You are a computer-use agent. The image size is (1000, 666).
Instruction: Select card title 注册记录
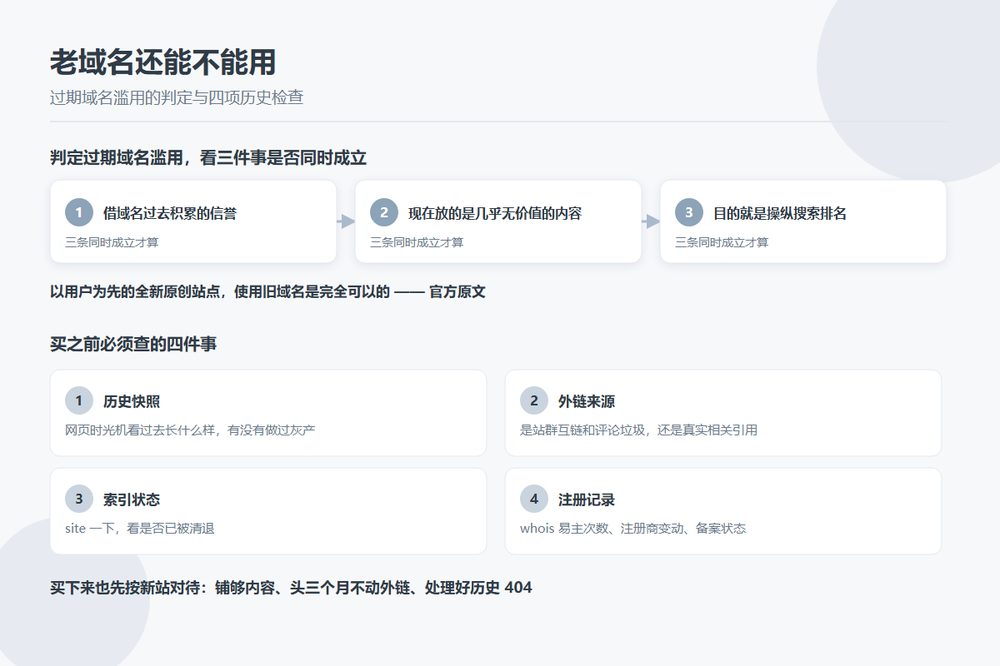pyautogui.click(x=587, y=500)
